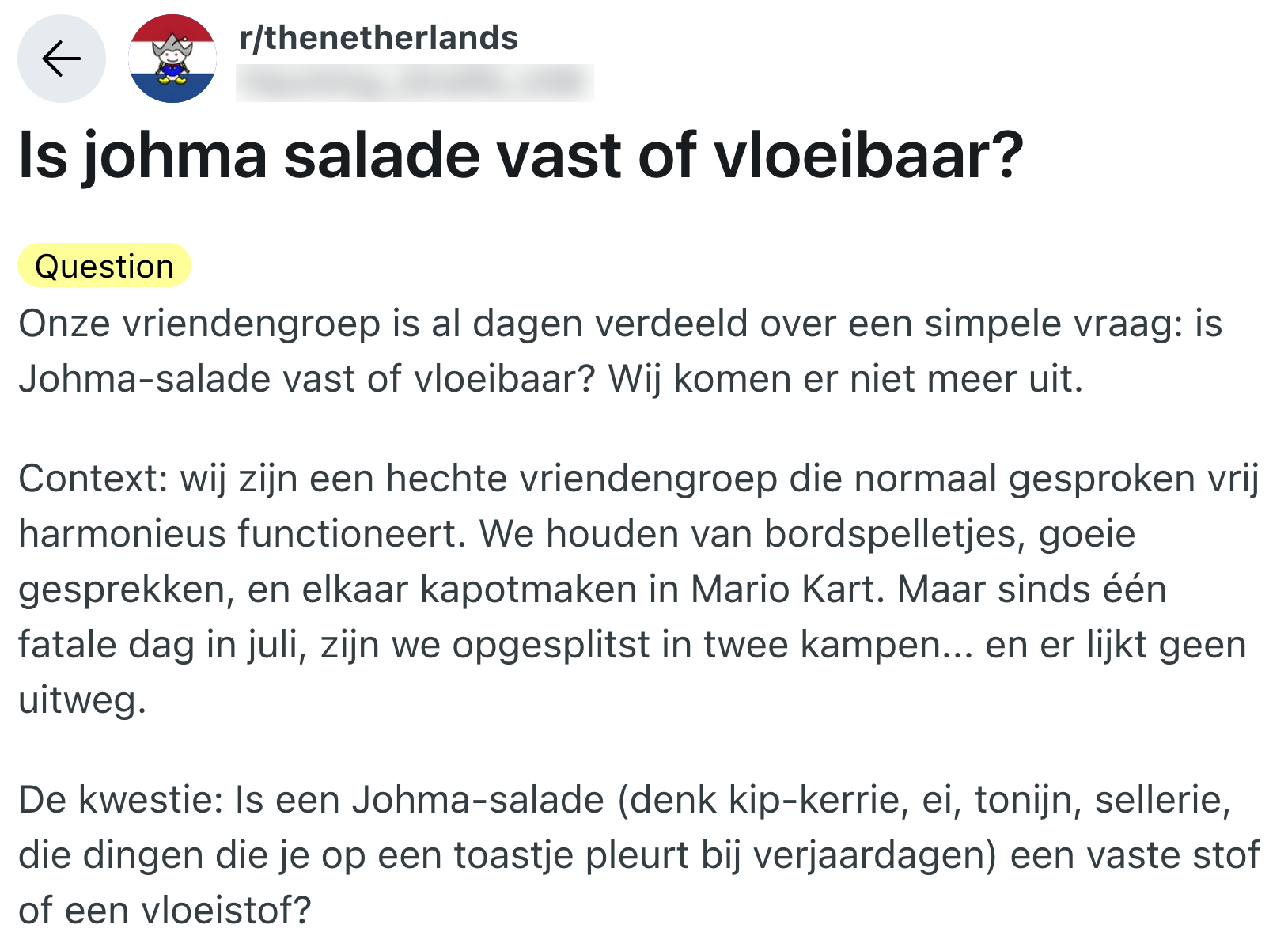This screenshot has width=1288, height=951.
Task: Click the blurred author line under subreddit name
Action: tap(414, 82)
